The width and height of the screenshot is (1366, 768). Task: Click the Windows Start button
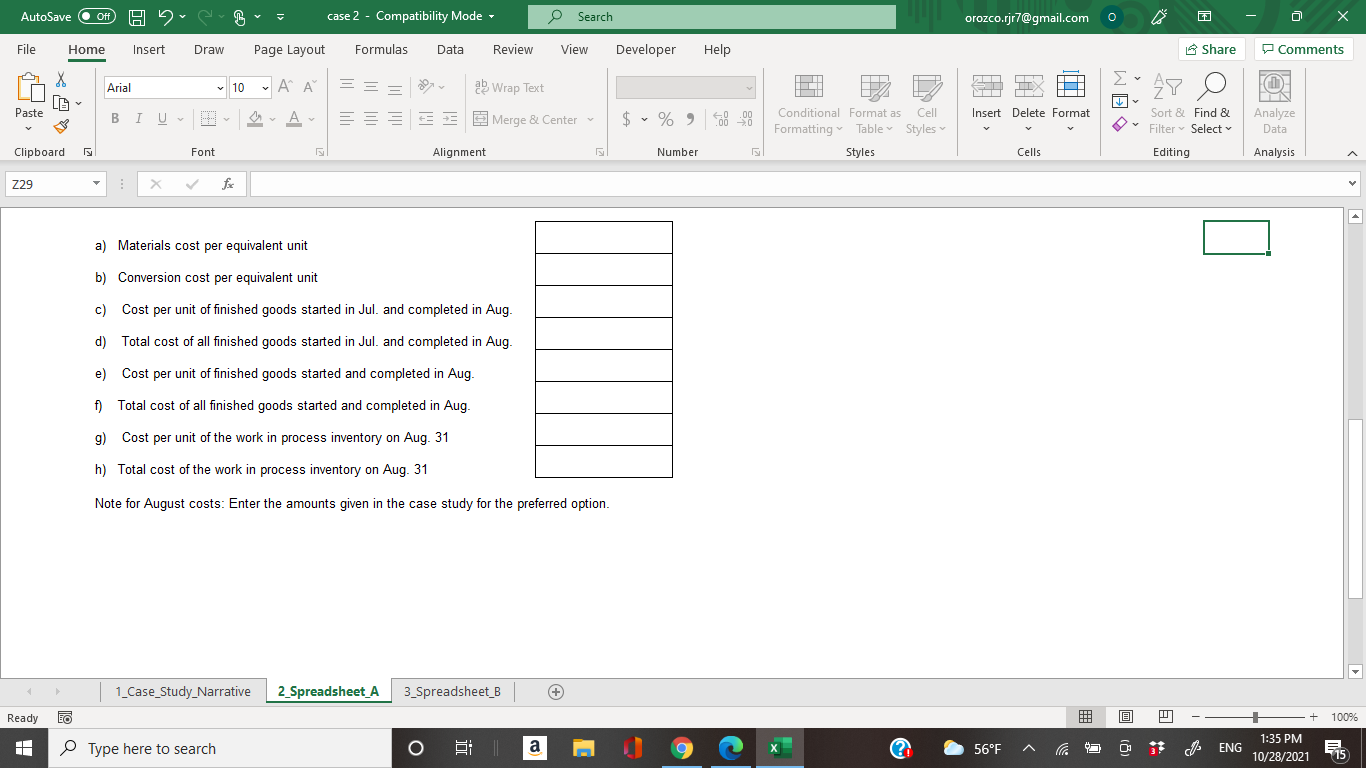[x=24, y=749]
